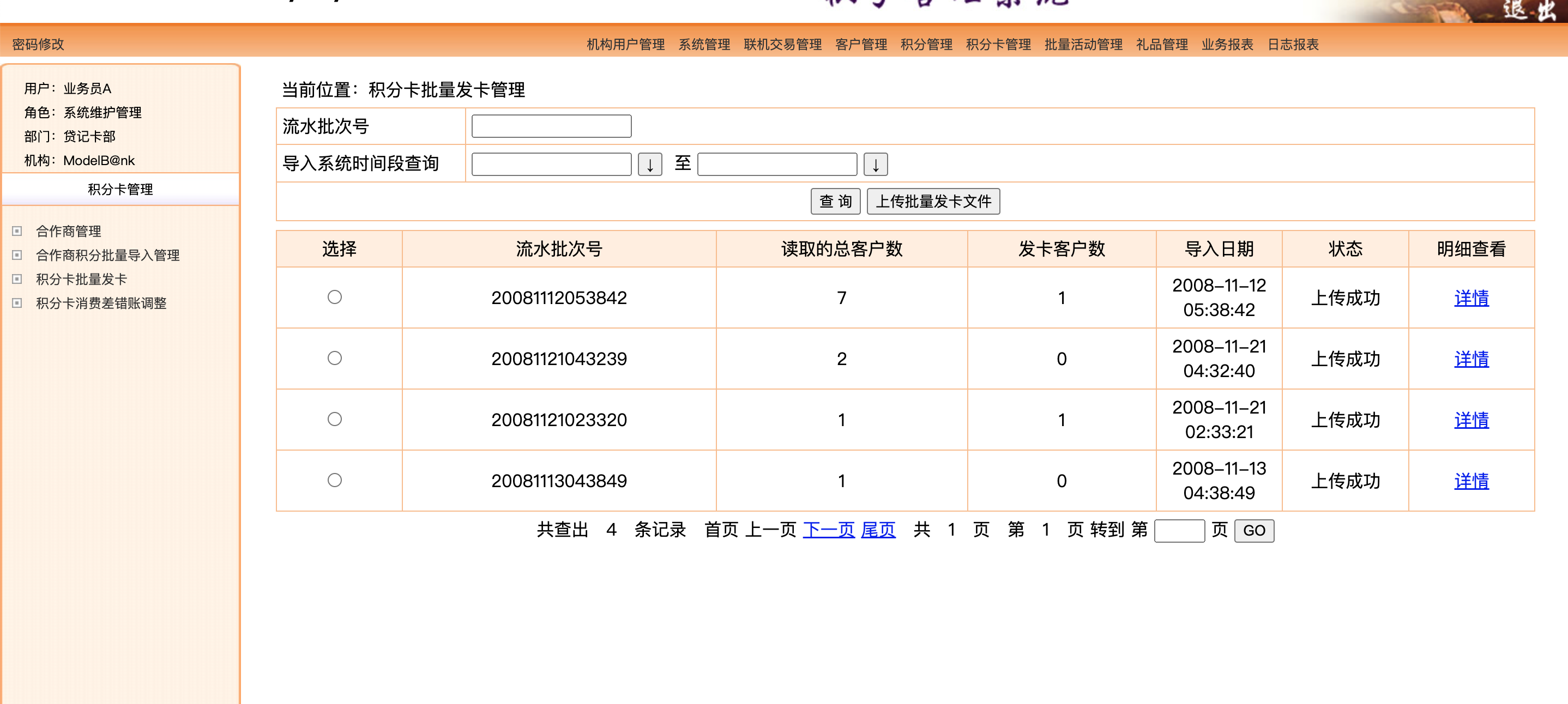Click the 积分卡管理 sidebar header

pyautogui.click(x=120, y=189)
